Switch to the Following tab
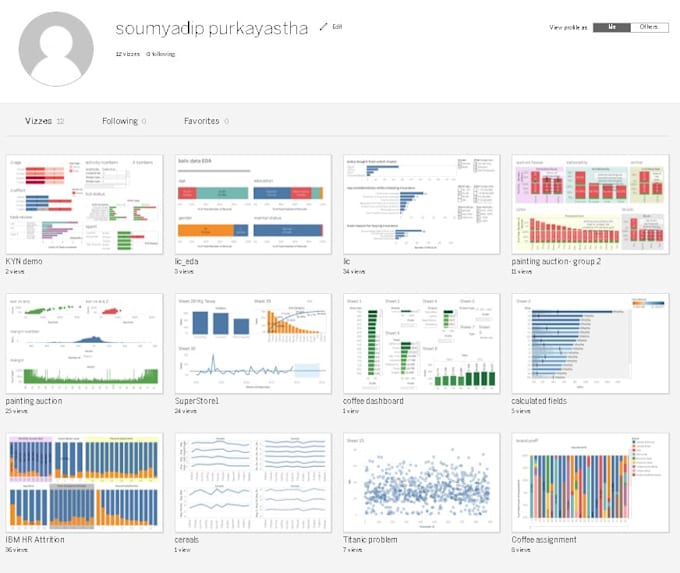This screenshot has height=573, width=680. click(x=124, y=121)
